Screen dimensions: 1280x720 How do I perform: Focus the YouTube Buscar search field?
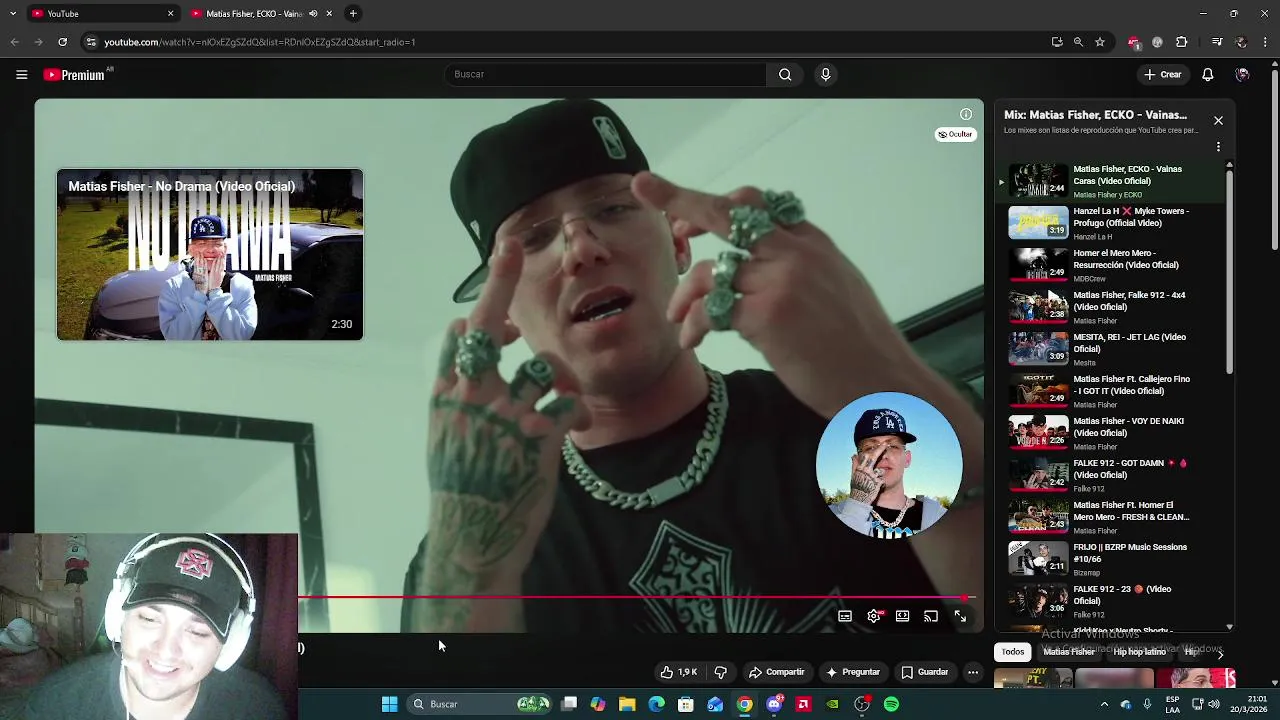pyautogui.click(x=605, y=74)
